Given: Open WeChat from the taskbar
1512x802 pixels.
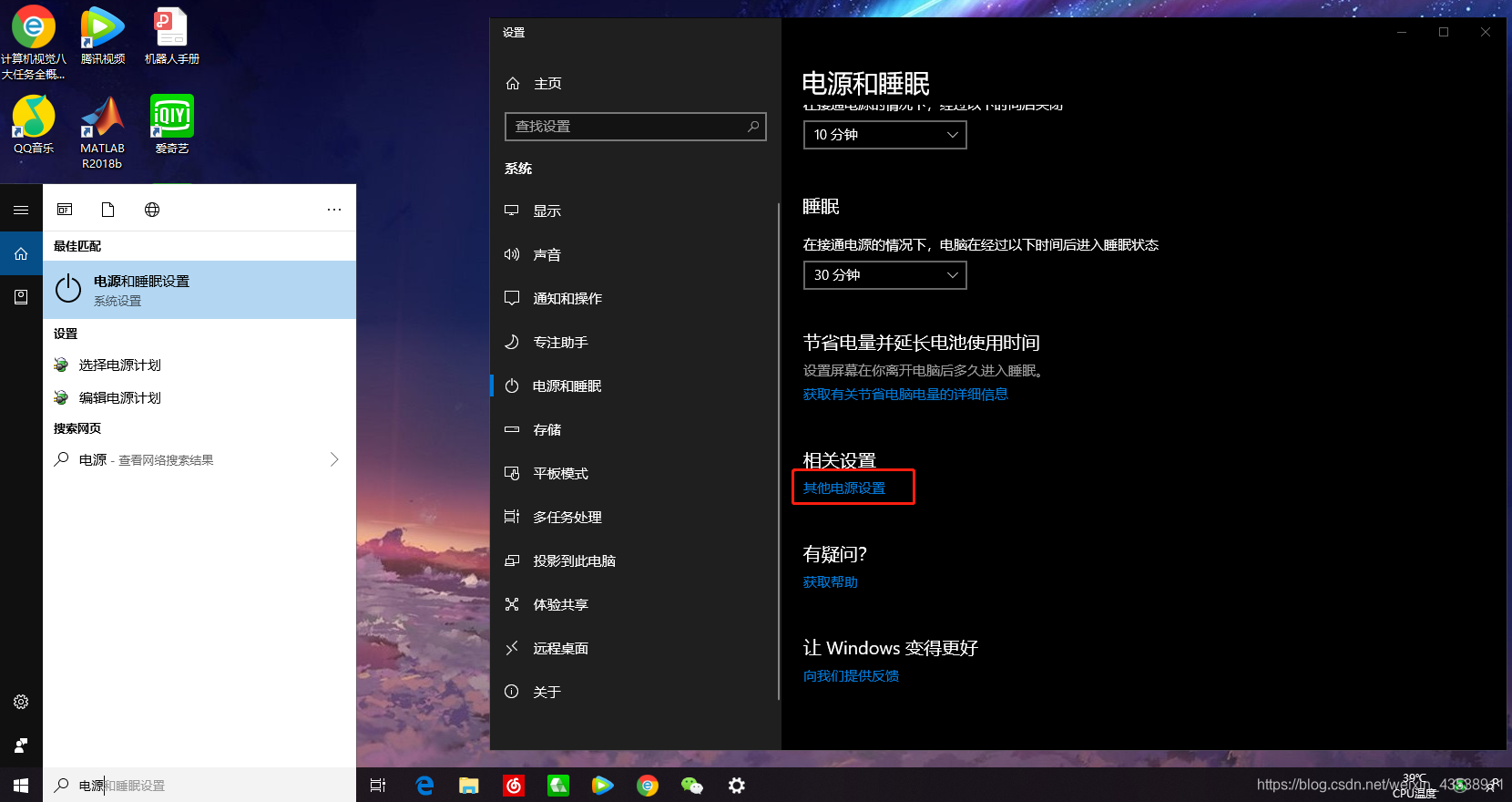Looking at the screenshot, I should (692, 785).
